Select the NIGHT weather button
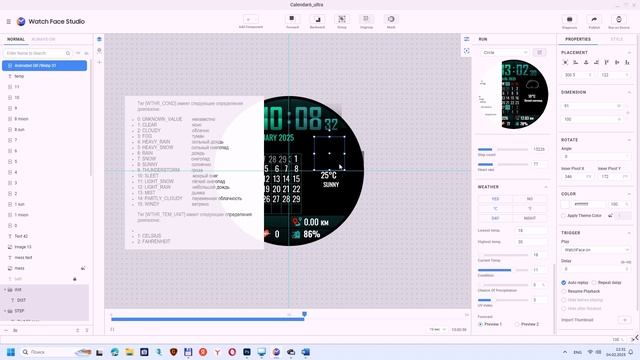Image resolution: width=640 pixels, height=360 pixels. click(529, 218)
